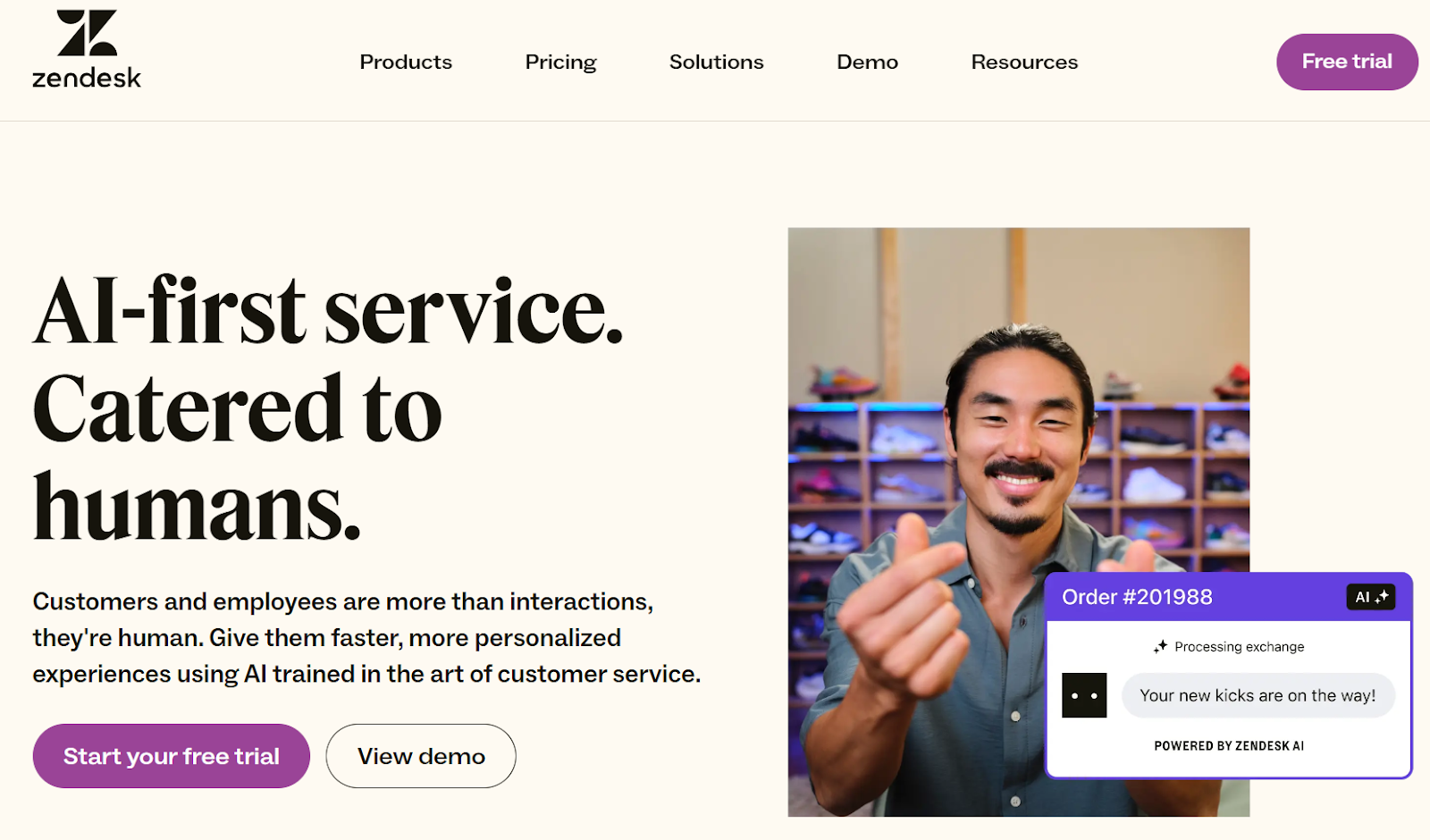Click Start your free trial button
This screenshot has height=840, width=1430.
pos(172,756)
